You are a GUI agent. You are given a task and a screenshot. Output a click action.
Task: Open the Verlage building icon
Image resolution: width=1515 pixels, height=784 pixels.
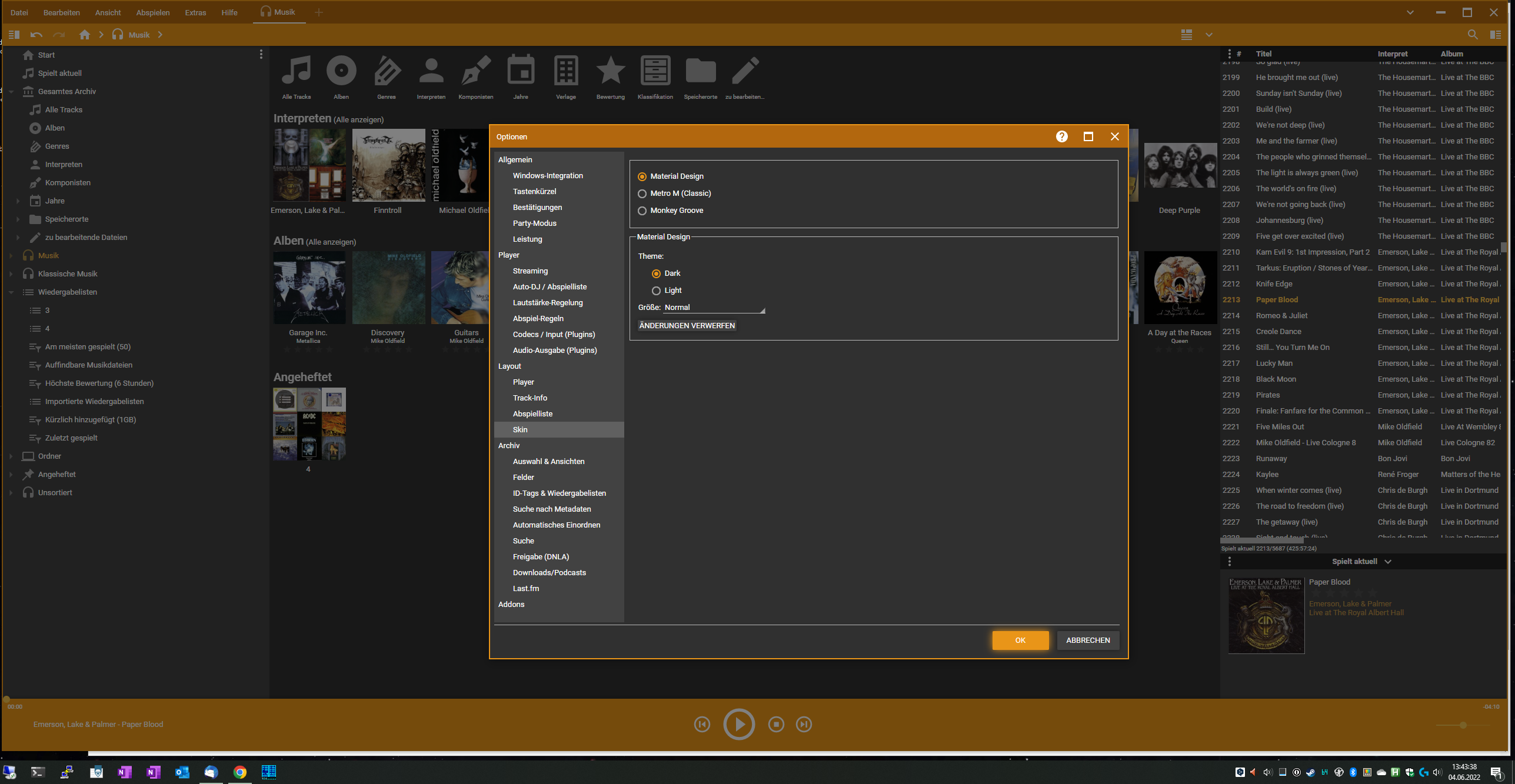[x=566, y=71]
